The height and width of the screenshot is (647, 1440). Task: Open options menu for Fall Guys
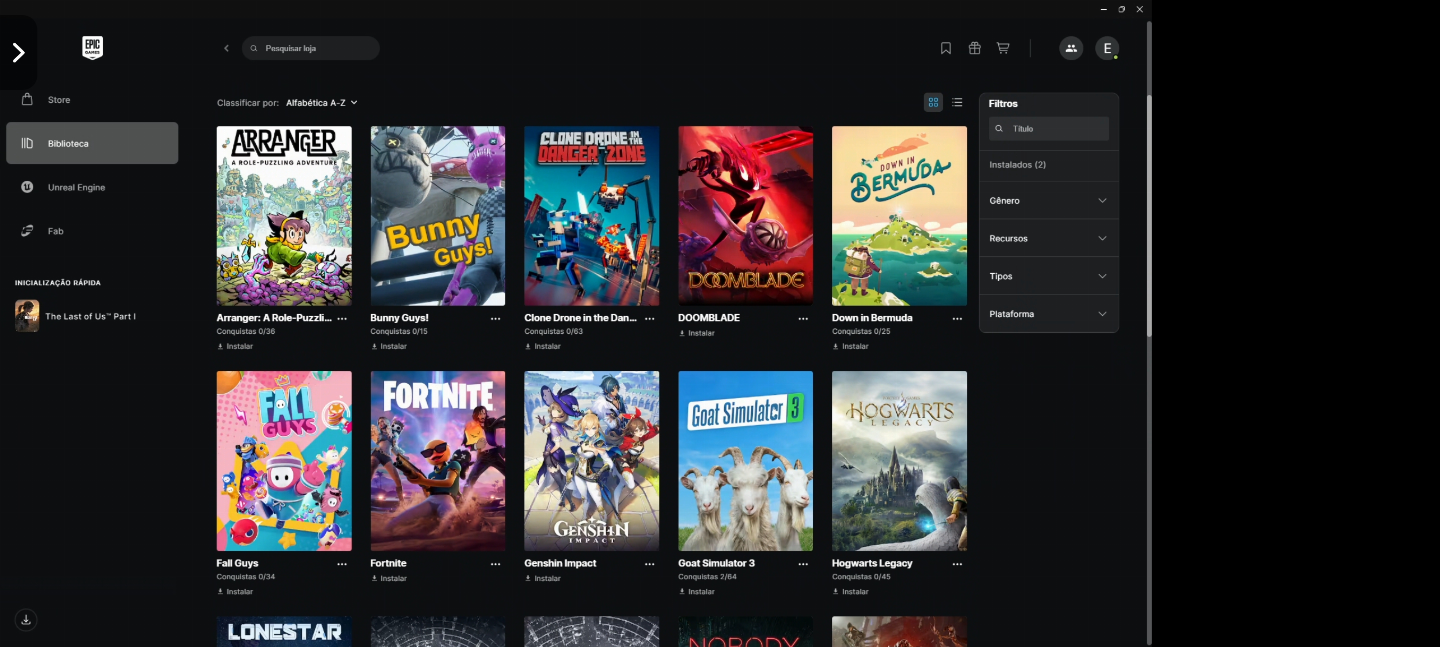coord(342,564)
